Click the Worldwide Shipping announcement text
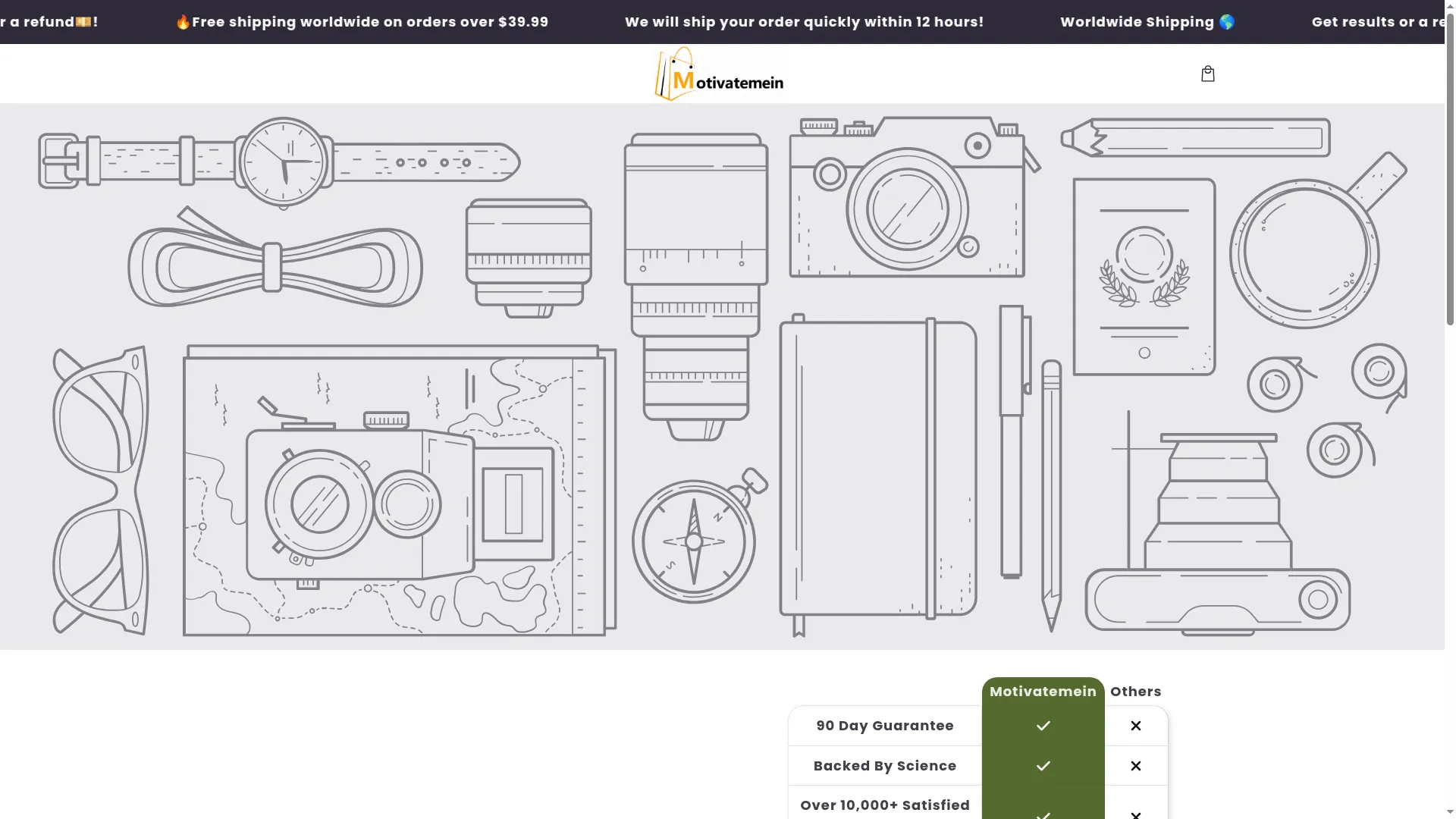Image resolution: width=1456 pixels, height=819 pixels. tap(1137, 22)
